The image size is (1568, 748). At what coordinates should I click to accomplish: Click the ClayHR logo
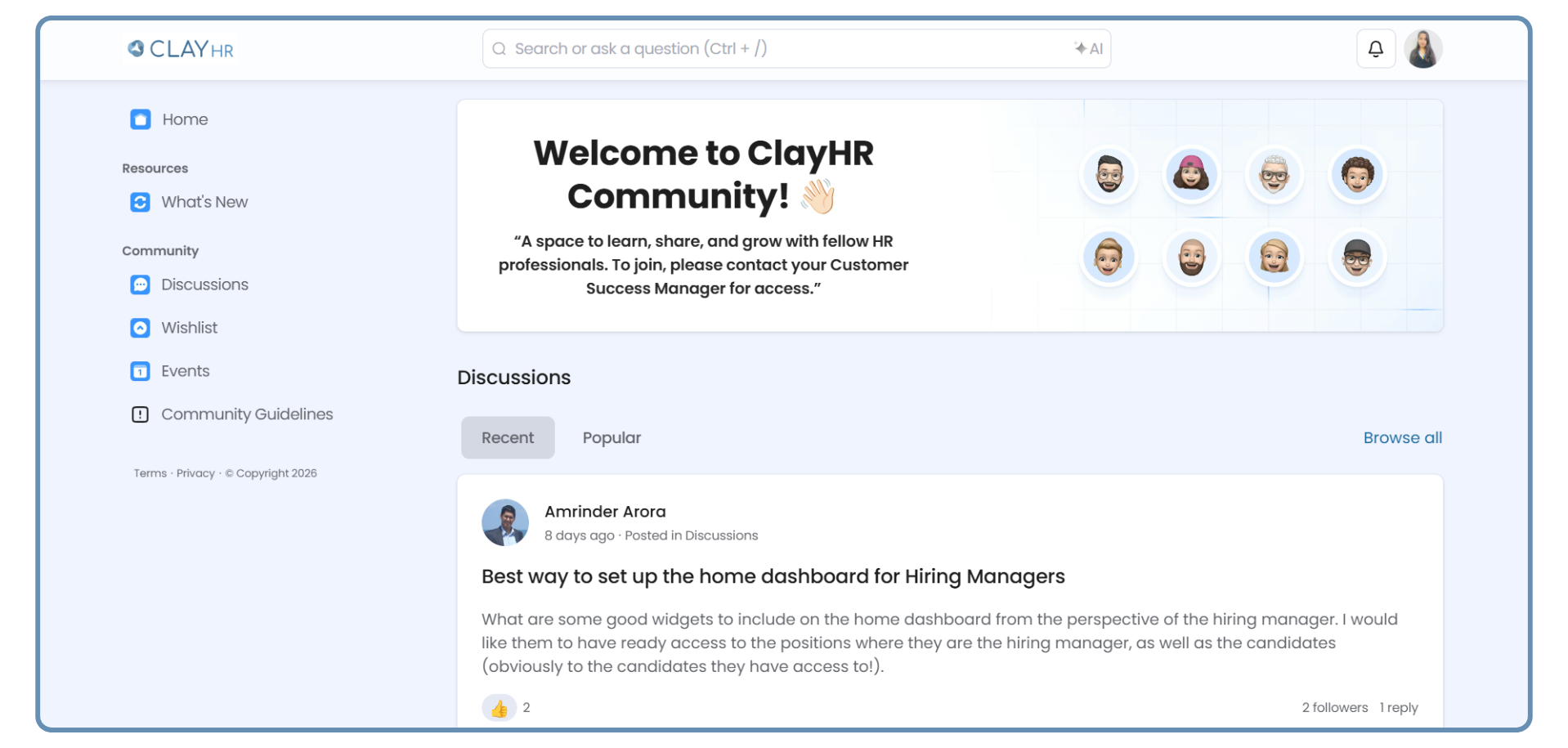180,49
